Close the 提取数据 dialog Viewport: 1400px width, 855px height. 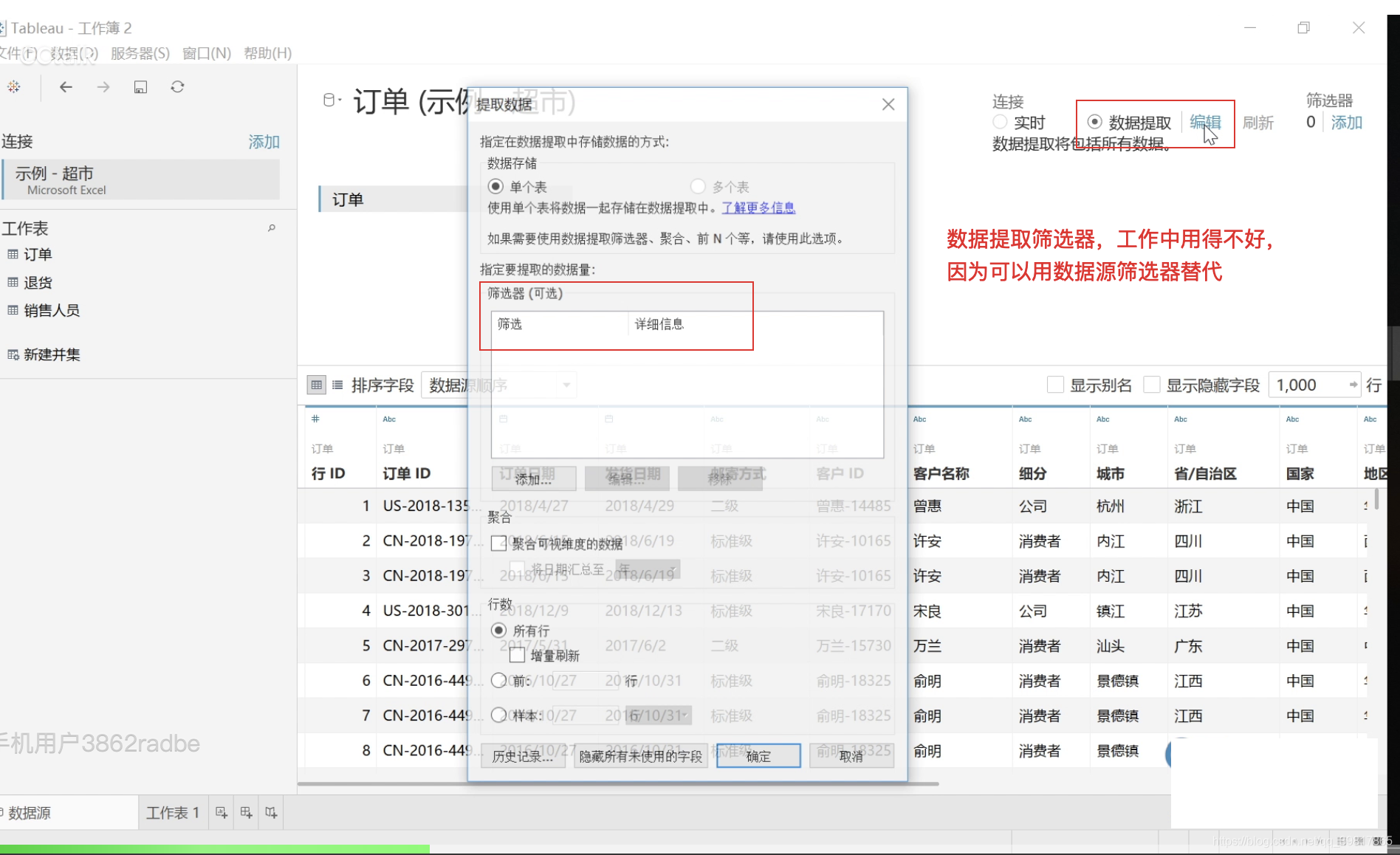click(x=888, y=105)
